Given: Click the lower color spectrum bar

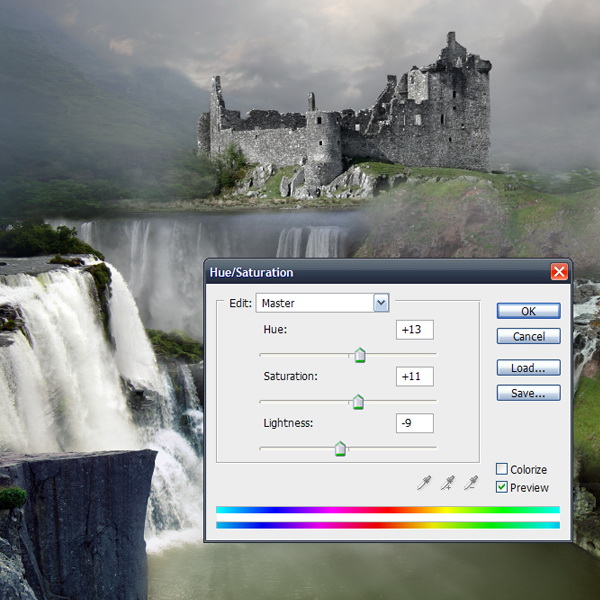Looking at the screenshot, I should pyautogui.click(x=387, y=523).
